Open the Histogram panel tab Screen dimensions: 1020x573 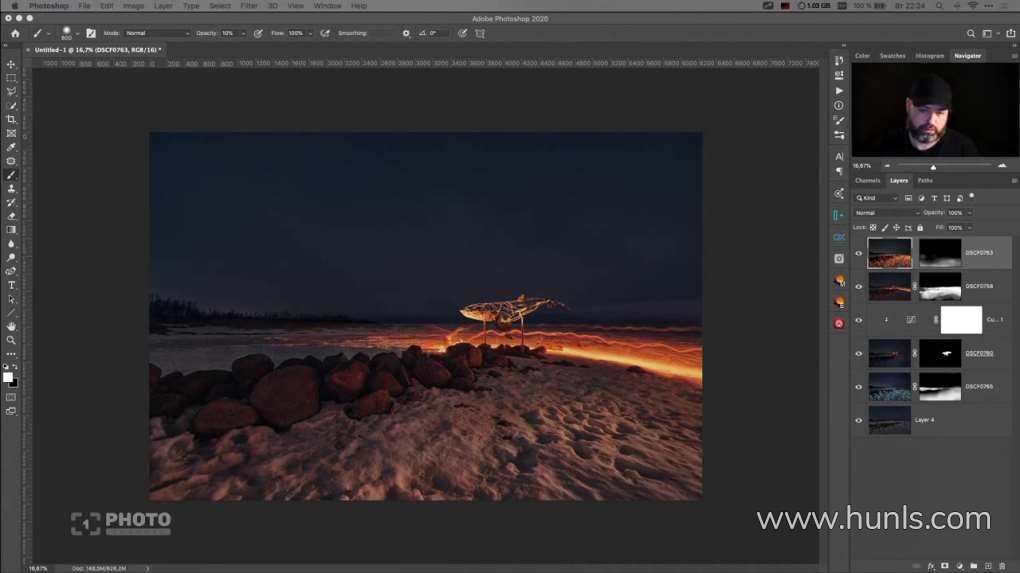929,56
